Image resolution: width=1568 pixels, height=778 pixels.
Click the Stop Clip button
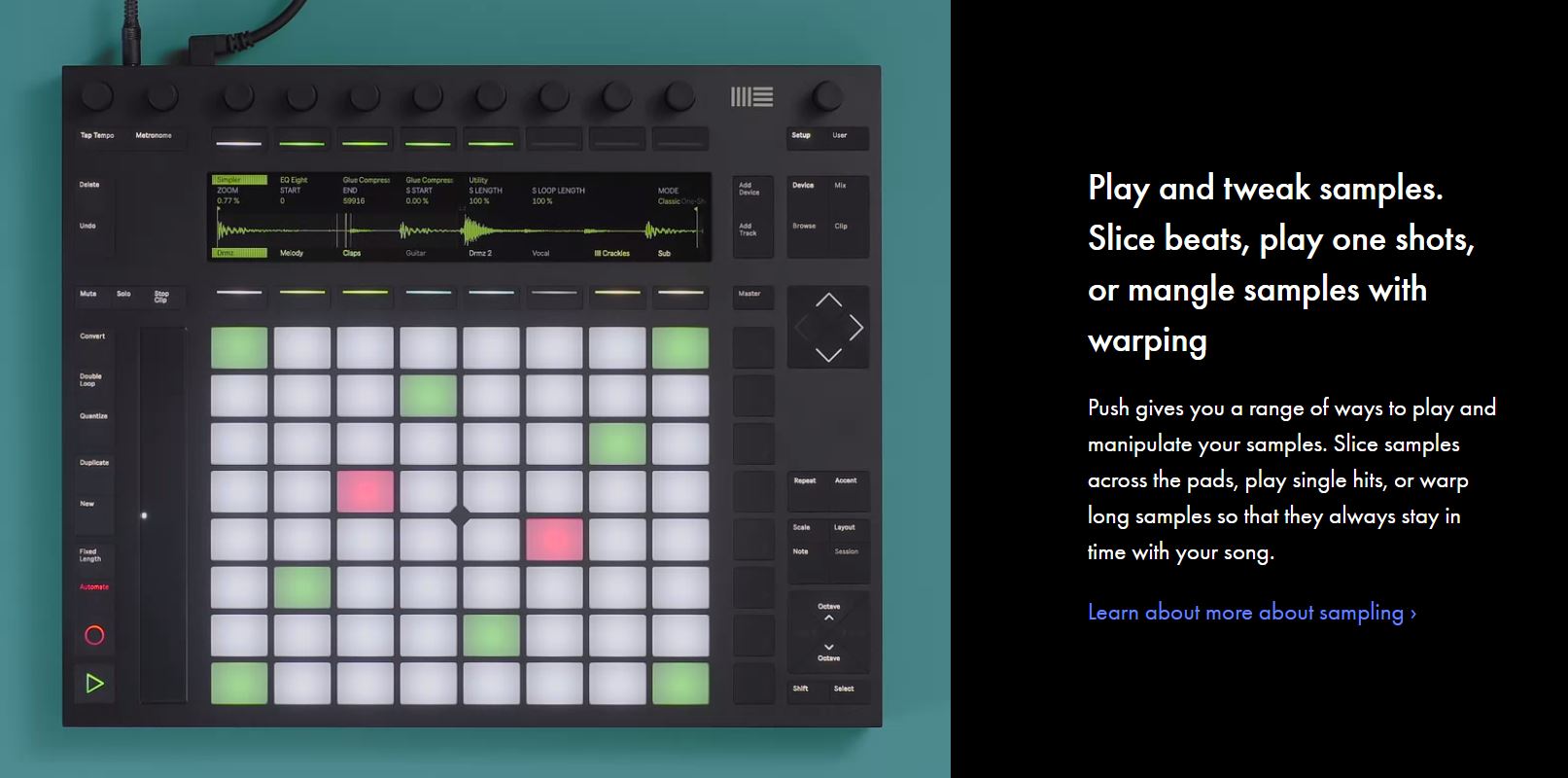(161, 297)
